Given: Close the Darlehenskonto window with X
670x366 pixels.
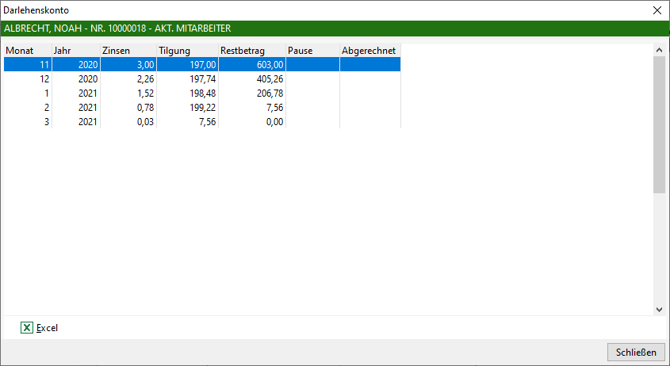Looking at the screenshot, I should (657, 10).
